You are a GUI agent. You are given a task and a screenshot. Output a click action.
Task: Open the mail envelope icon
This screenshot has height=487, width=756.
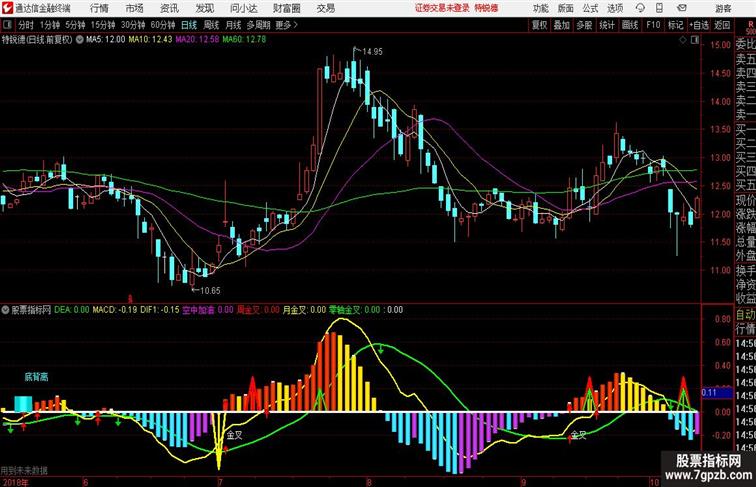click(682, 8)
